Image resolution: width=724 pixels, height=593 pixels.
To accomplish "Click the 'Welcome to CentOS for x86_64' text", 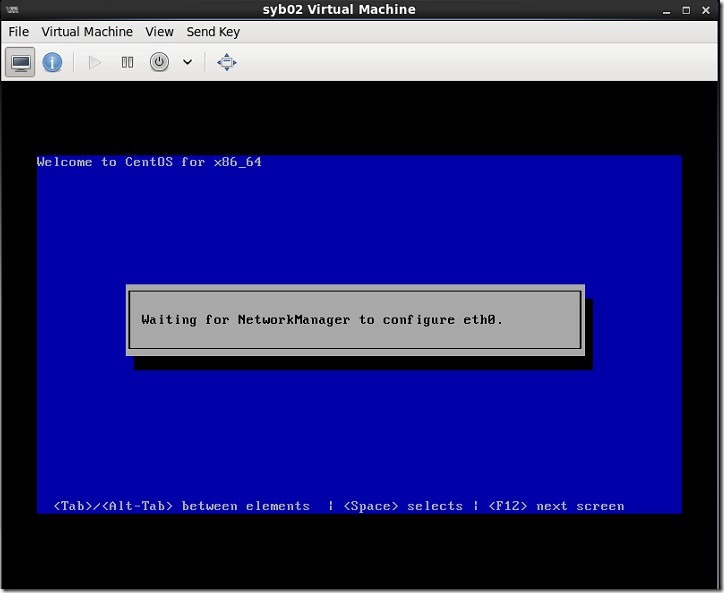I will pos(149,162).
